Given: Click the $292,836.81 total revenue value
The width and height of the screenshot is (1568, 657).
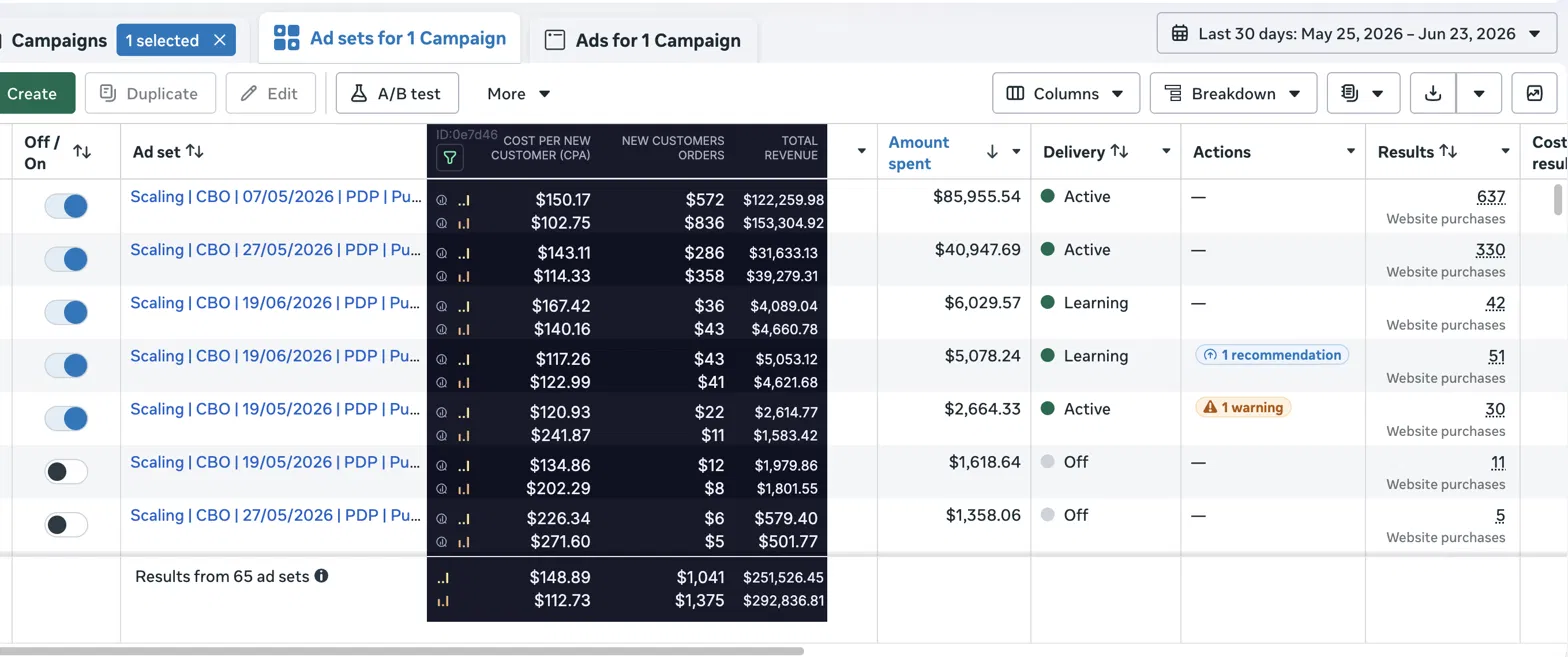Looking at the screenshot, I should [x=784, y=601].
